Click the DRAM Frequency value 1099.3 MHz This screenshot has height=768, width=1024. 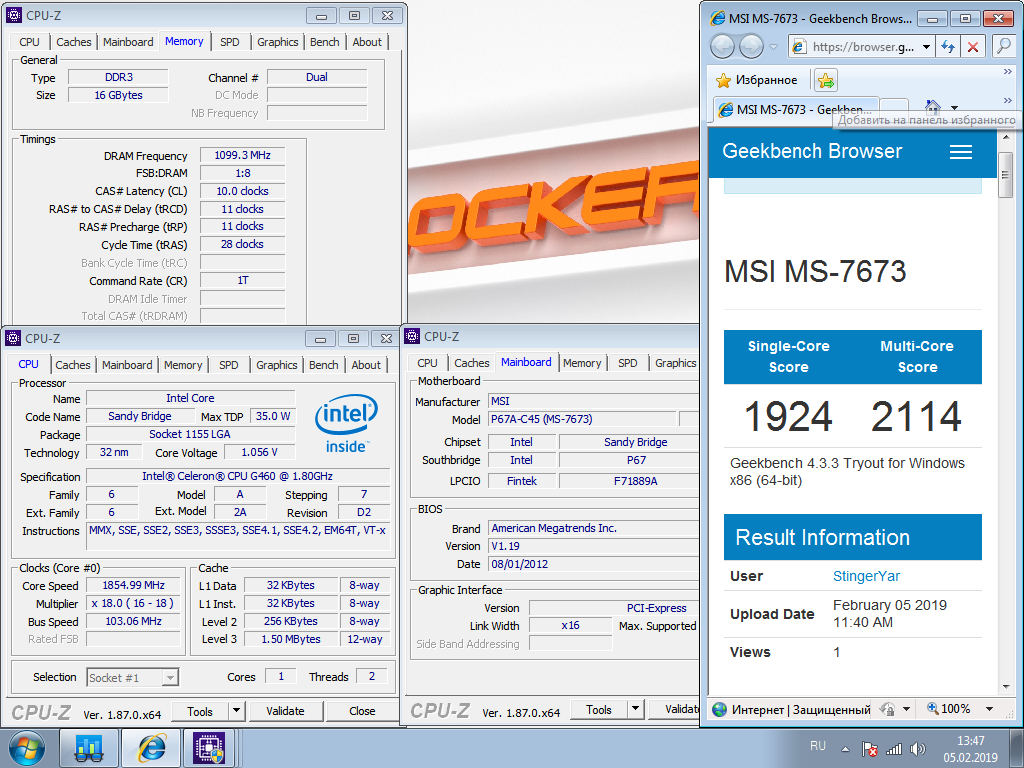[242, 155]
